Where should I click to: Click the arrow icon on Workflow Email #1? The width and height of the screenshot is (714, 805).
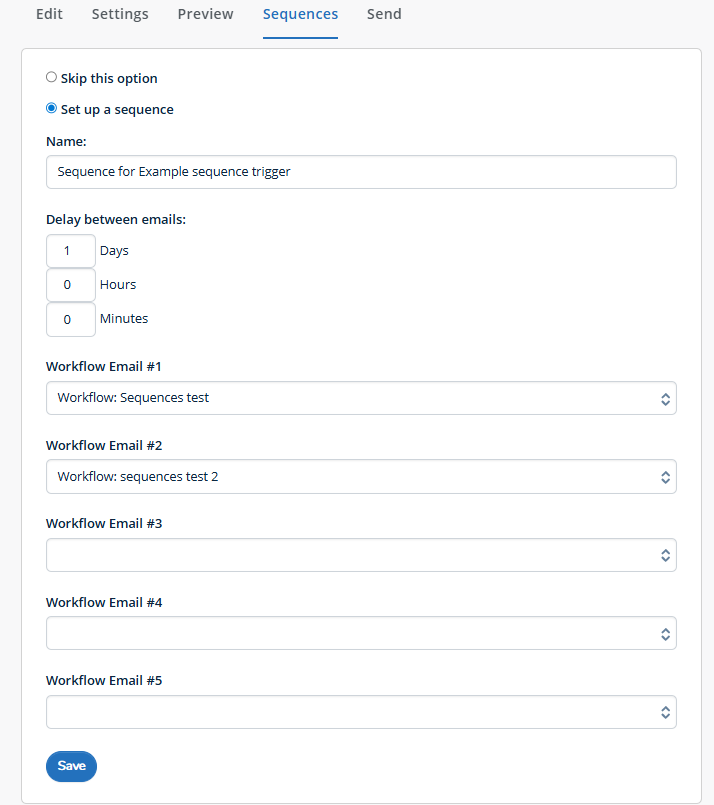pos(665,399)
